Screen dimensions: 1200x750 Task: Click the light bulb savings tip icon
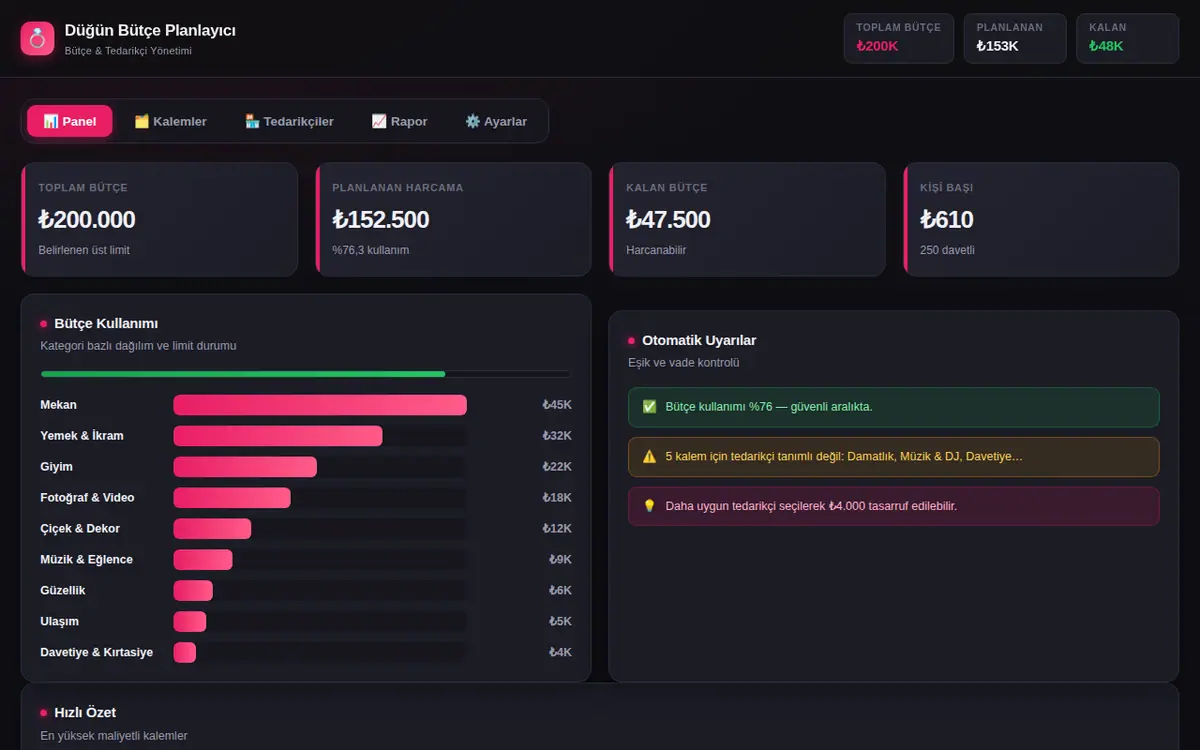coord(649,506)
